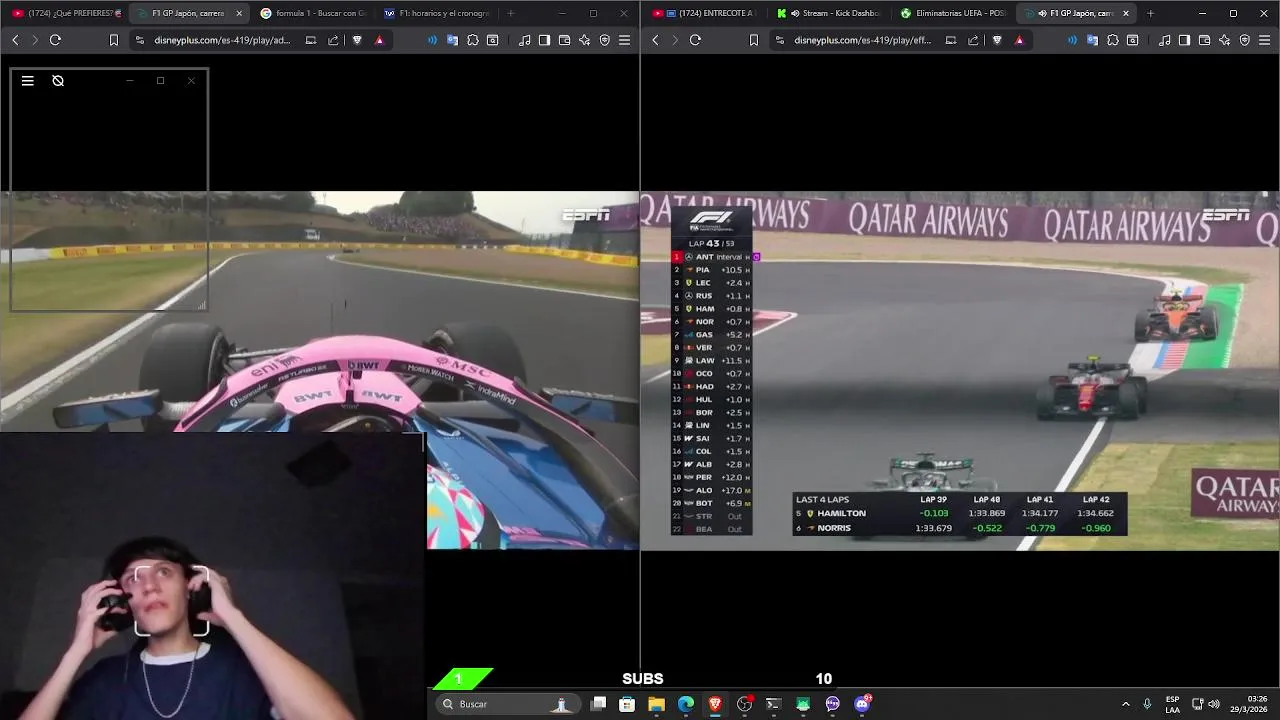The image size is (1280, 720).
Task: Open Brave VPN shield icon in left window
Action: point(604,40)
